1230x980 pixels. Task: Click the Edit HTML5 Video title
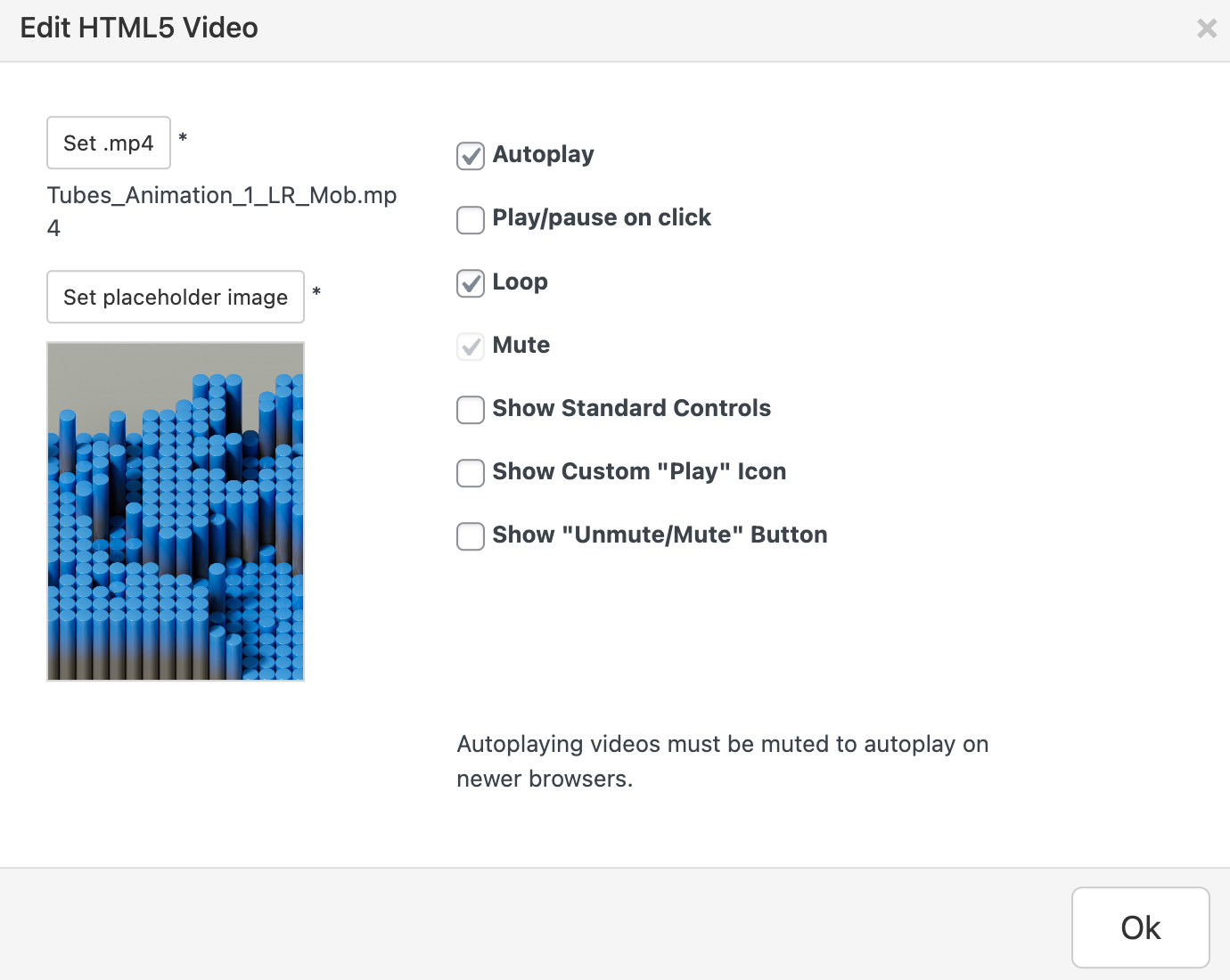[138, 28]
